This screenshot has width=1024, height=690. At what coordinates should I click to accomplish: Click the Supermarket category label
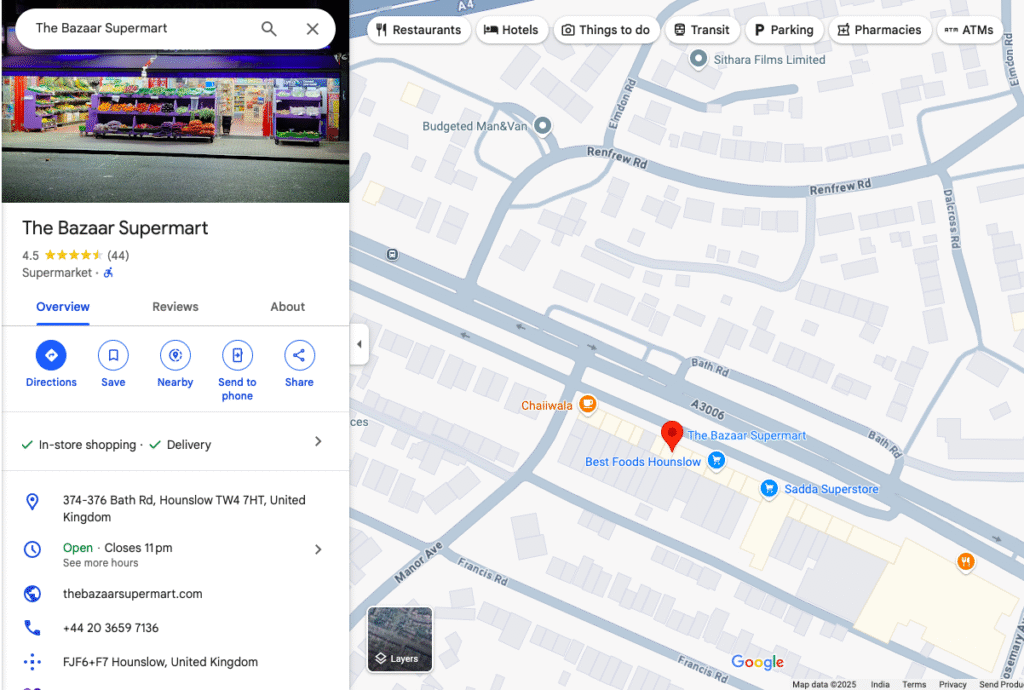click(x=57, y=273)
